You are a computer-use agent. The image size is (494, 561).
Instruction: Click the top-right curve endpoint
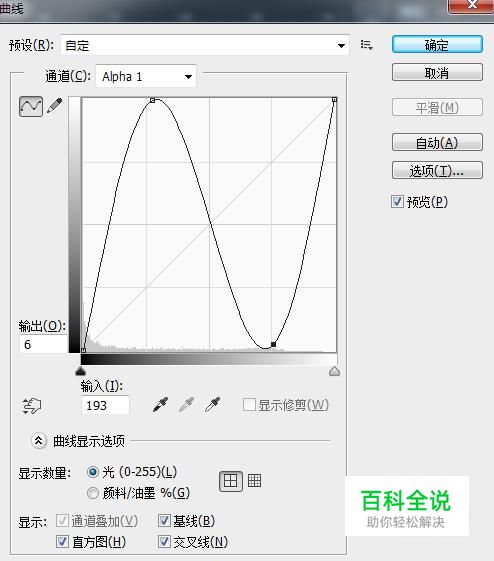pyautogui.click(x=334, y=100)
